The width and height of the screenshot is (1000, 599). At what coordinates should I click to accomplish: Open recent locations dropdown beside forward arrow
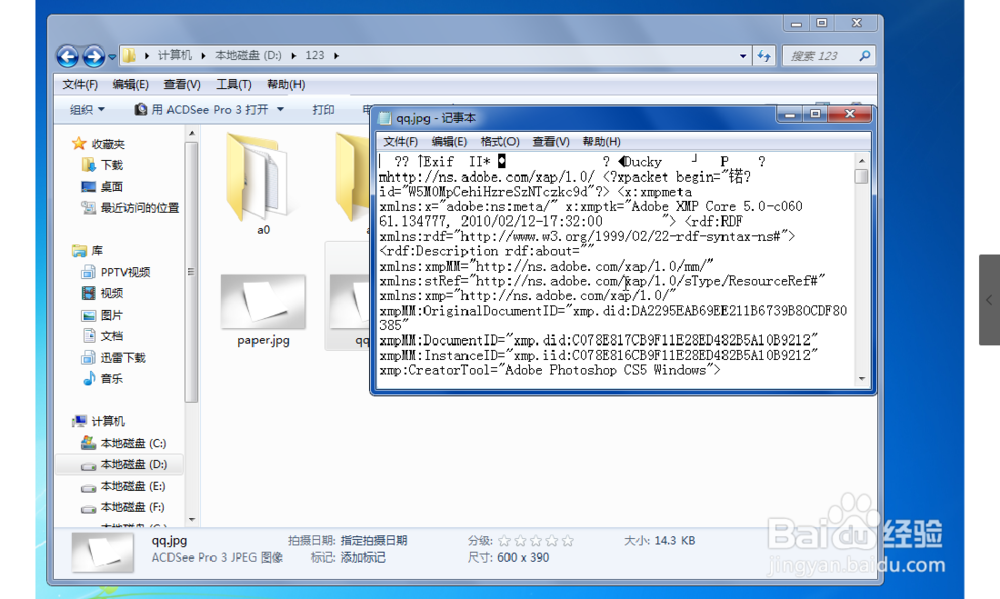click(x=112, y=57)
